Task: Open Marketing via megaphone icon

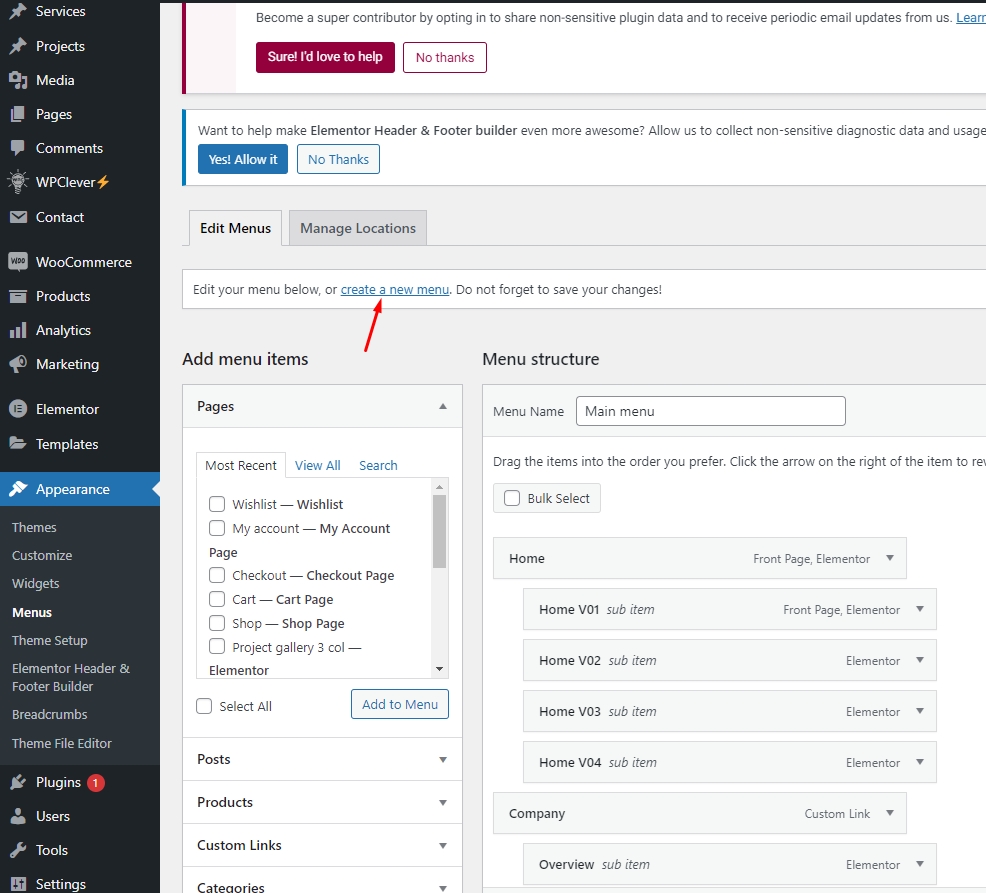Action: [17, 364]
